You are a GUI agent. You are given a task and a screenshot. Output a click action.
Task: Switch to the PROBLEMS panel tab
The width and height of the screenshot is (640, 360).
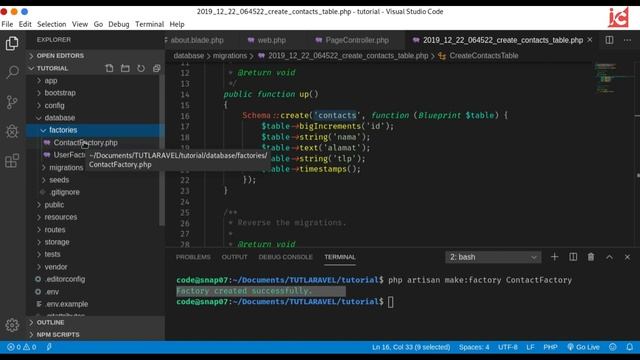193,257
